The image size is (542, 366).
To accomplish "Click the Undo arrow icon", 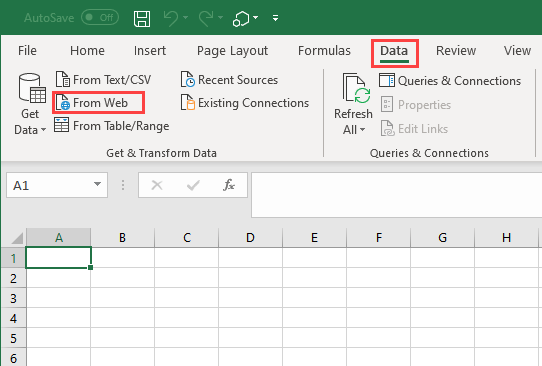I will pos(171,18).
